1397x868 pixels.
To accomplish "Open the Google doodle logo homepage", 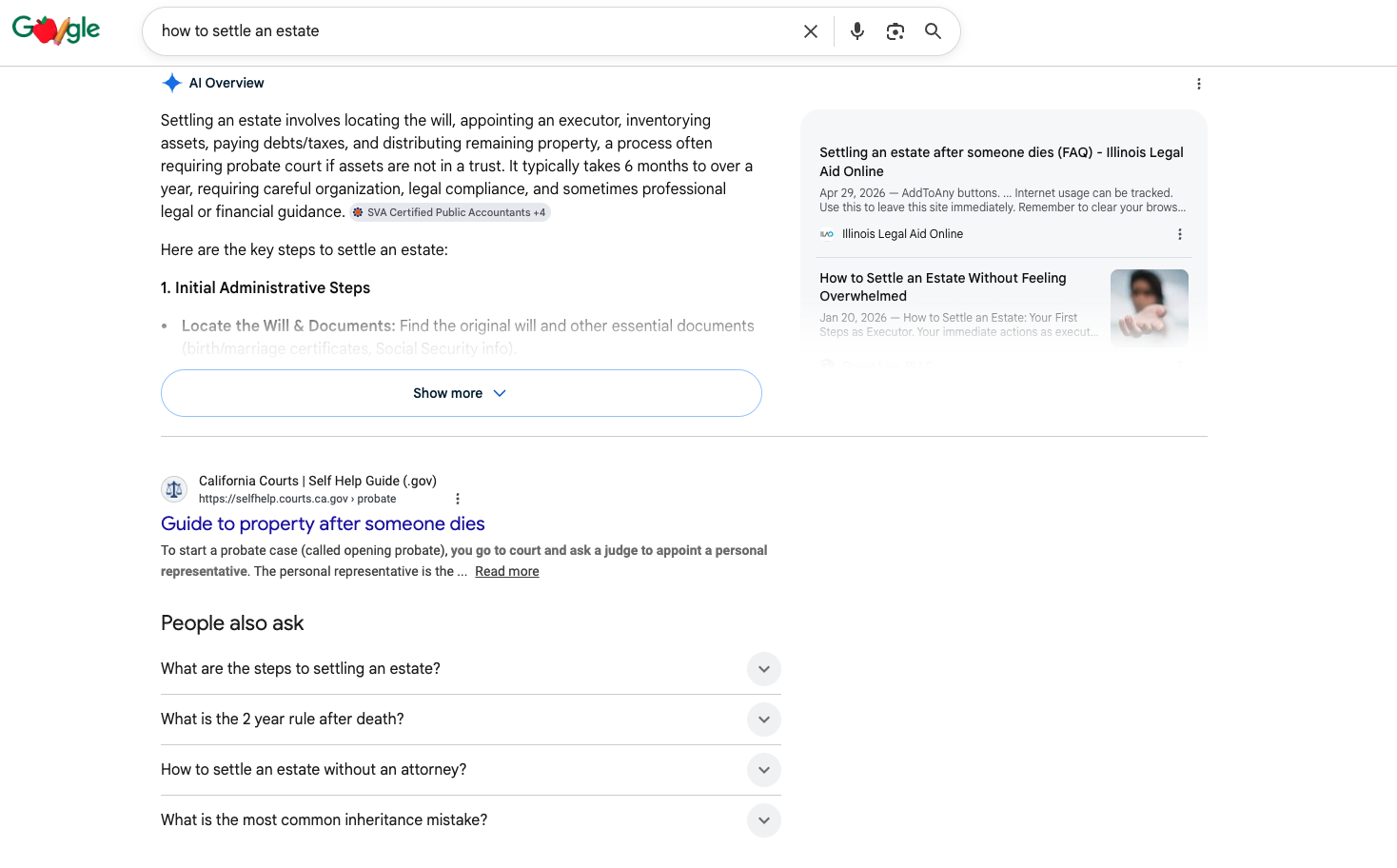I will [x=56, y=30].
